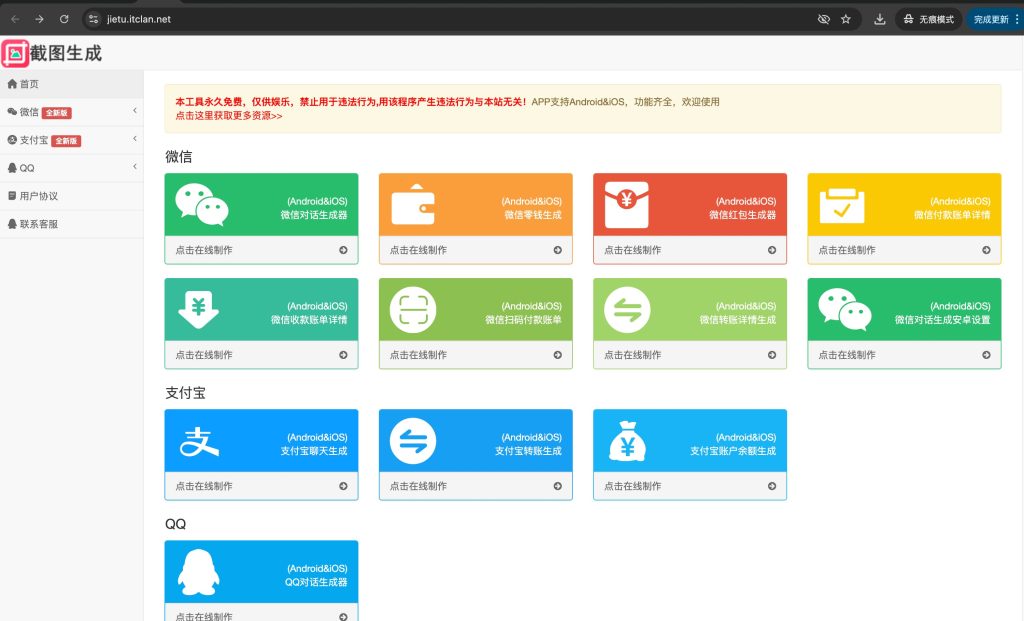Open 支付宝 in the sidebar menu
Viewport: 1024px width, 621px height.
point(72,140)
